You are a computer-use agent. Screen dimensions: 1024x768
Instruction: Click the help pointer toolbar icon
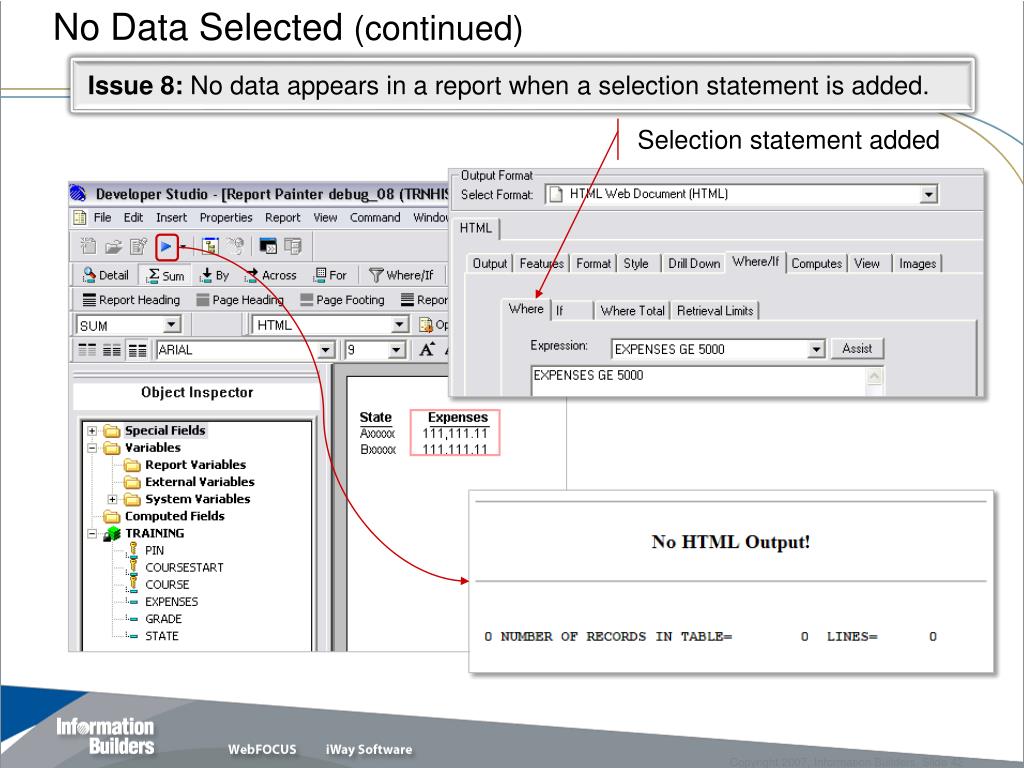tap(234, 246)
